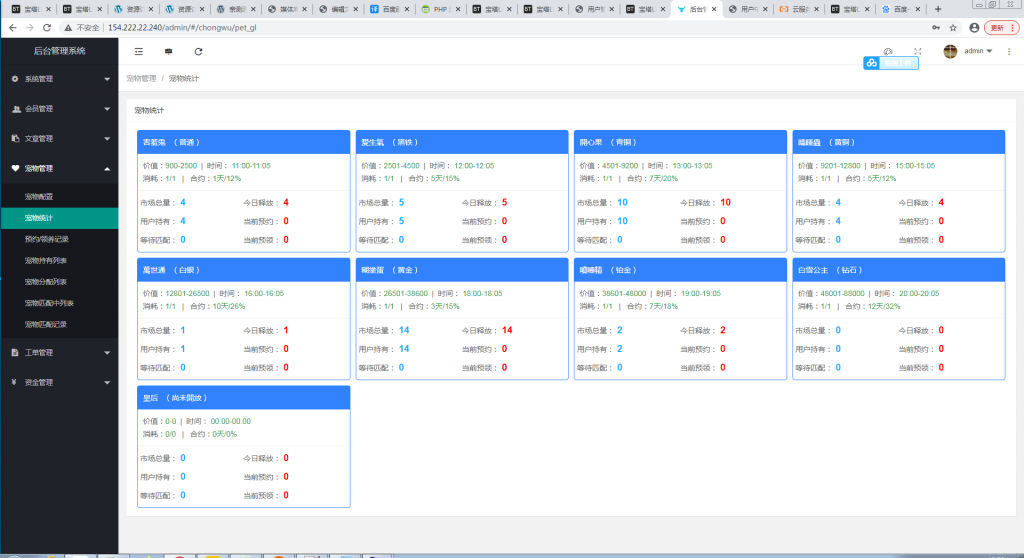The image size is (1024, 558).
Task: Click the admin avatar picture
Action: (950, 51)
